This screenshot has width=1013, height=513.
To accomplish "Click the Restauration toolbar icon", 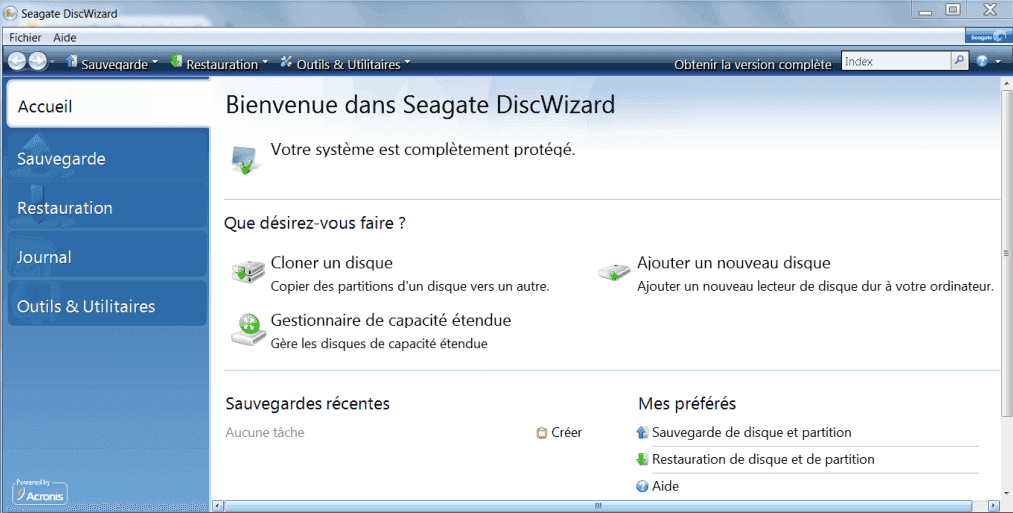I will pyautogui.click(x=176, y=61).
